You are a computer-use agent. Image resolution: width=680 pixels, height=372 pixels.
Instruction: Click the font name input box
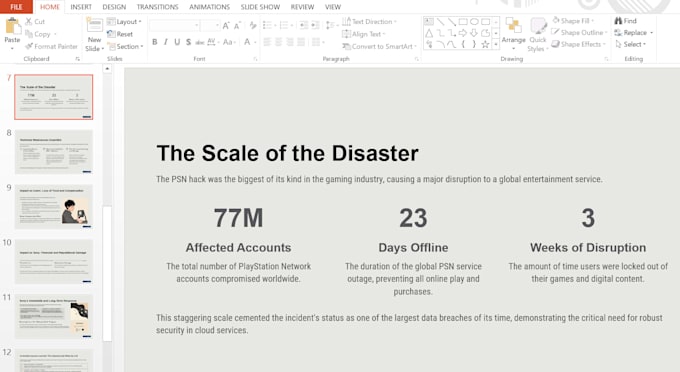(x=174, y=26)
